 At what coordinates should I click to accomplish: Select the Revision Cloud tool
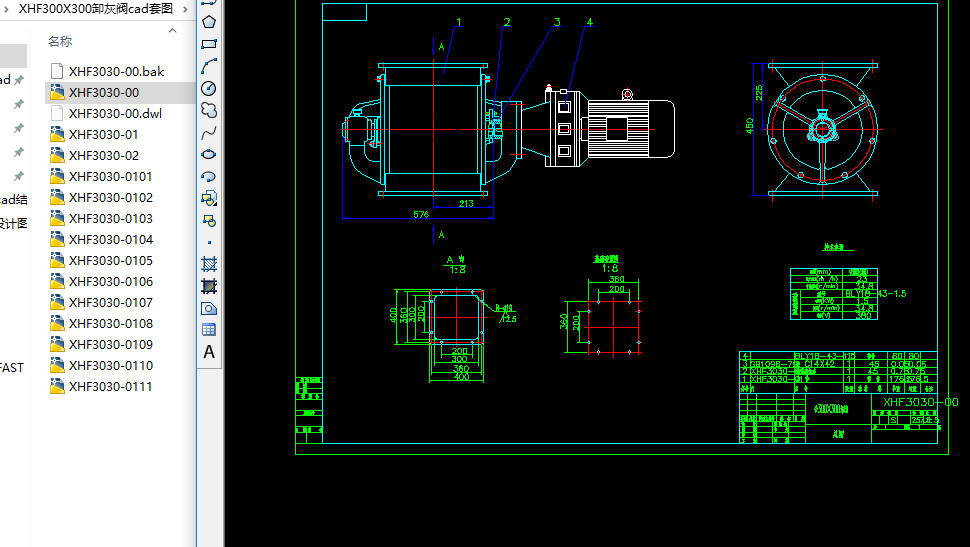pos(209,110)
